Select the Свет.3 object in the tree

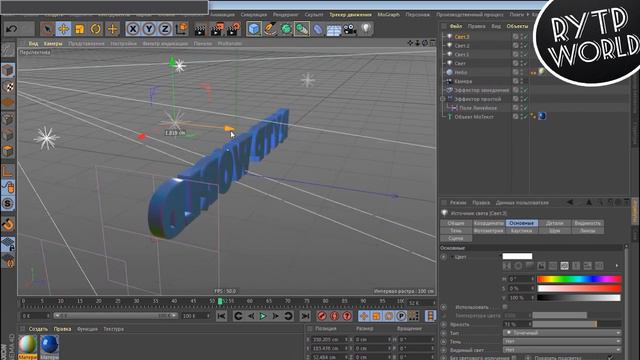pyautogui.click(x=462, y=37)
